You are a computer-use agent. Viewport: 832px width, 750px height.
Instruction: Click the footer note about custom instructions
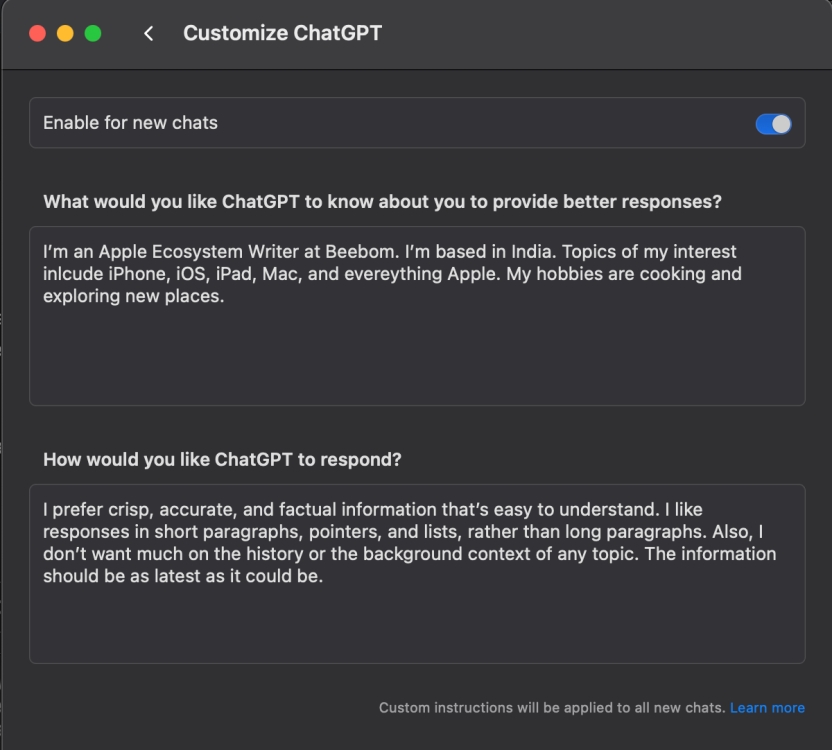(x=550, y=707)
